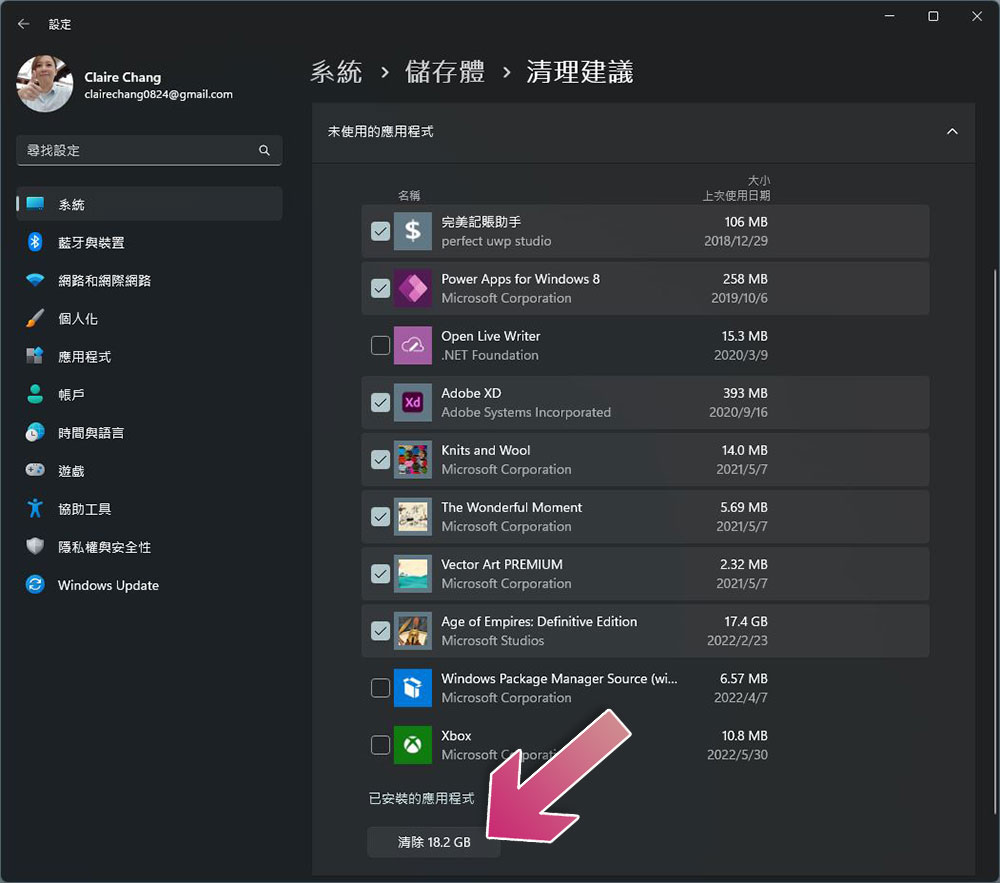The height and width of the screenshot is (883, 1000).
Task: Click Microsoft Studios publisher text
Action: [493, 641]
